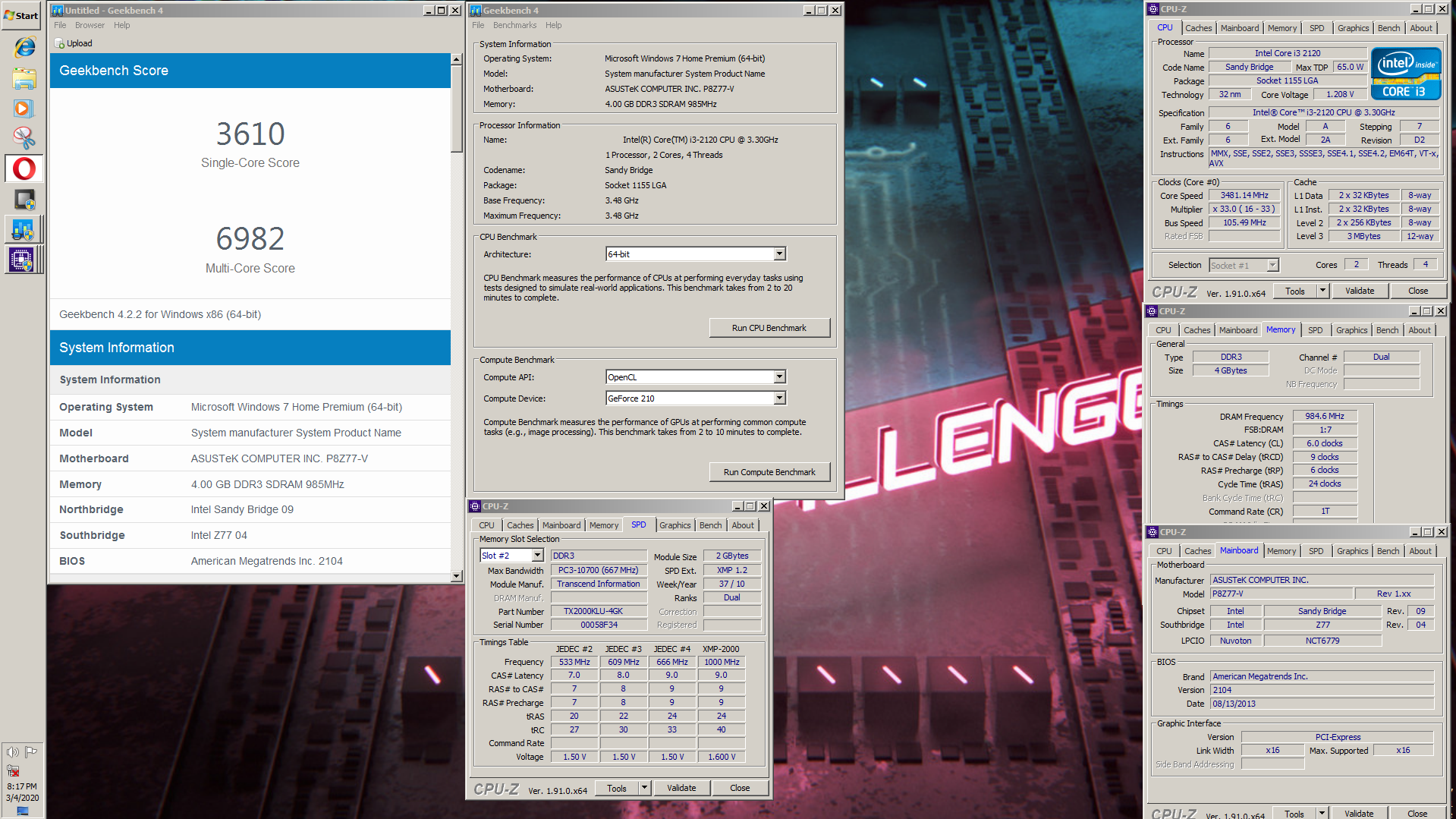This screenshot has height=819, width=1456.
Task: Select Memory tab in CPU-Z CPU window
Action: pos(1282,28)
